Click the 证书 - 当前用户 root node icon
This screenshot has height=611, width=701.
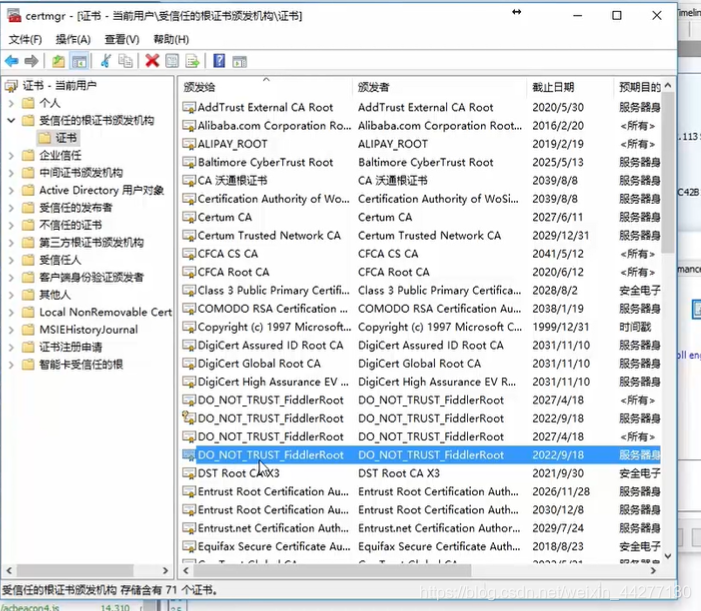pos(11,86)
